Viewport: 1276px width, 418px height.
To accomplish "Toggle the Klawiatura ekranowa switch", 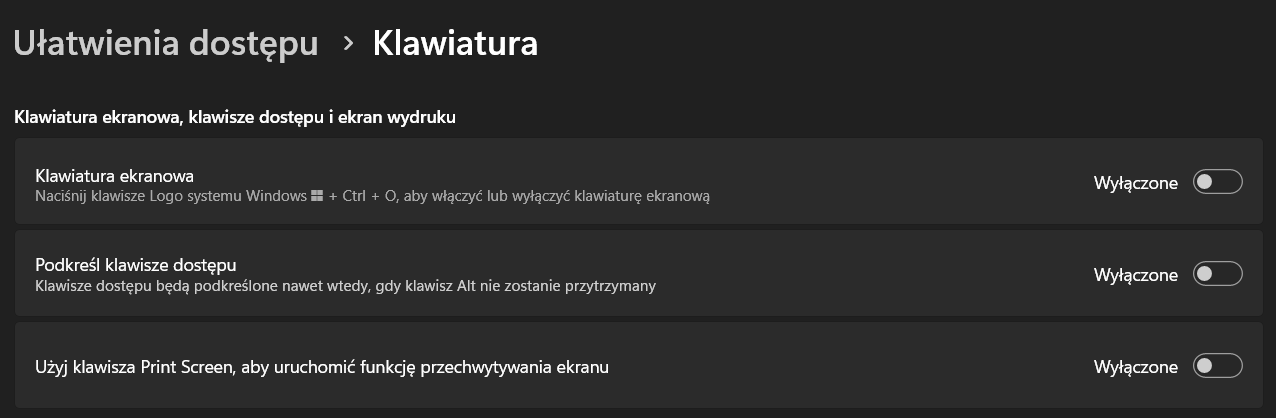I will point(1217,182).
